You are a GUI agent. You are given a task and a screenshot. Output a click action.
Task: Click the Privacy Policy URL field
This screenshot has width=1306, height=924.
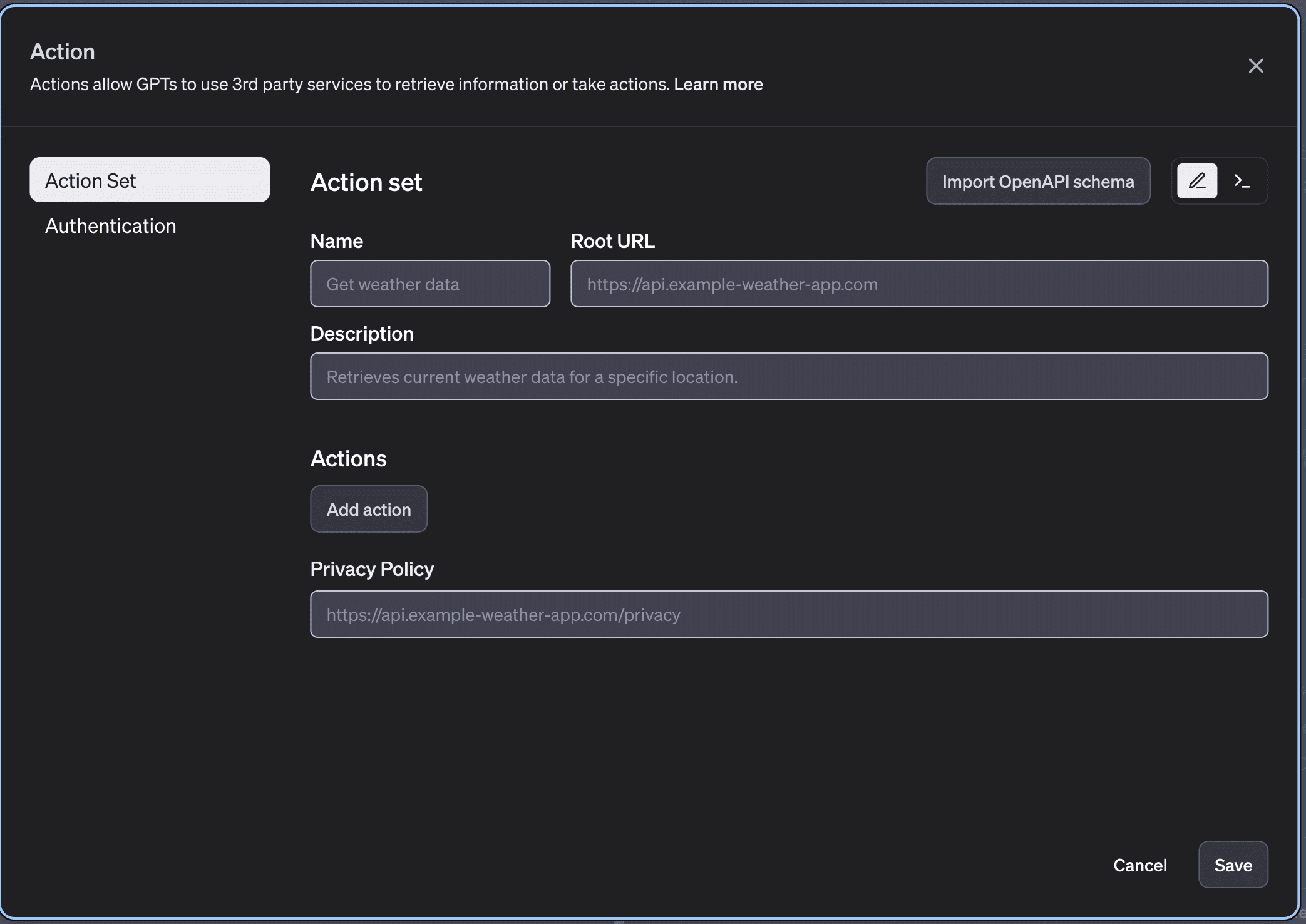coord(788,614)
